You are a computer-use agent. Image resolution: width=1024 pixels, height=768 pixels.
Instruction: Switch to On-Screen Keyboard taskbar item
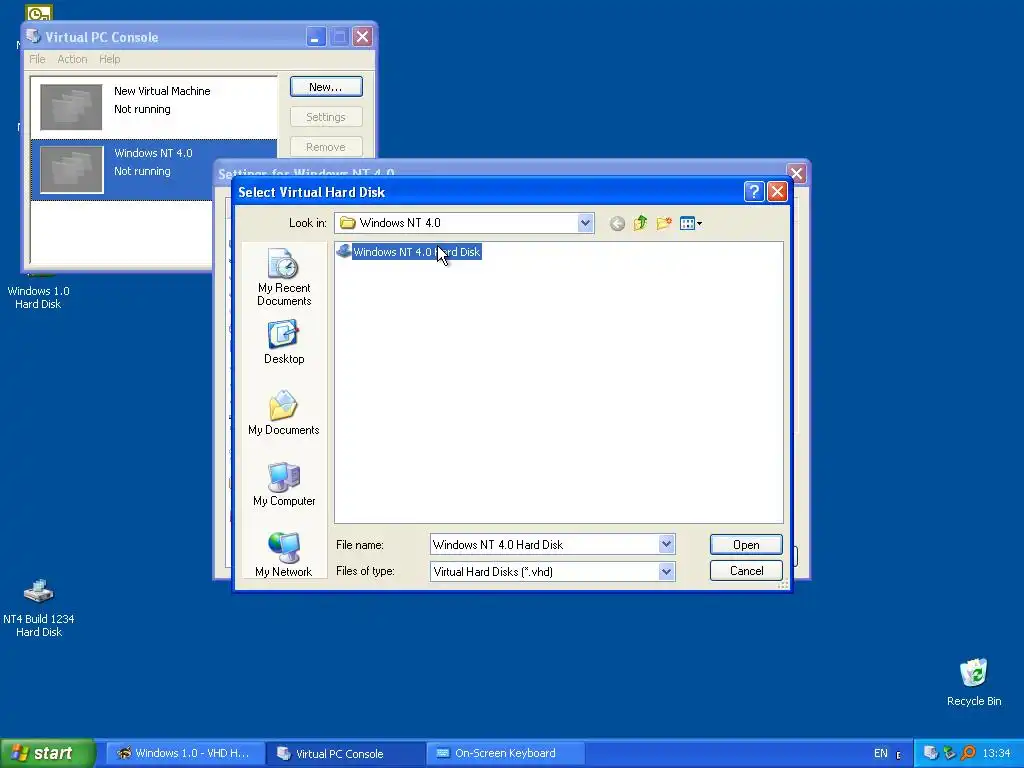coord(506,753)
